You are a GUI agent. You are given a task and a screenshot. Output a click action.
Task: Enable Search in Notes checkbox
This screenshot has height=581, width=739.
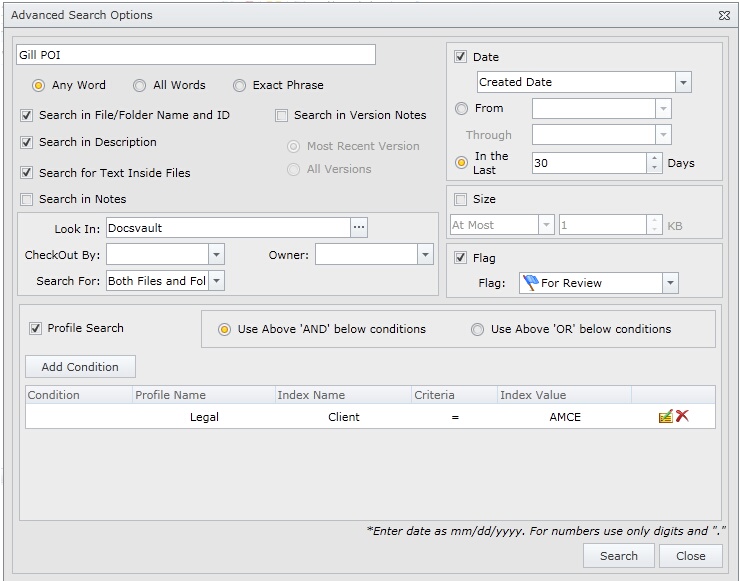coord(27,200)
